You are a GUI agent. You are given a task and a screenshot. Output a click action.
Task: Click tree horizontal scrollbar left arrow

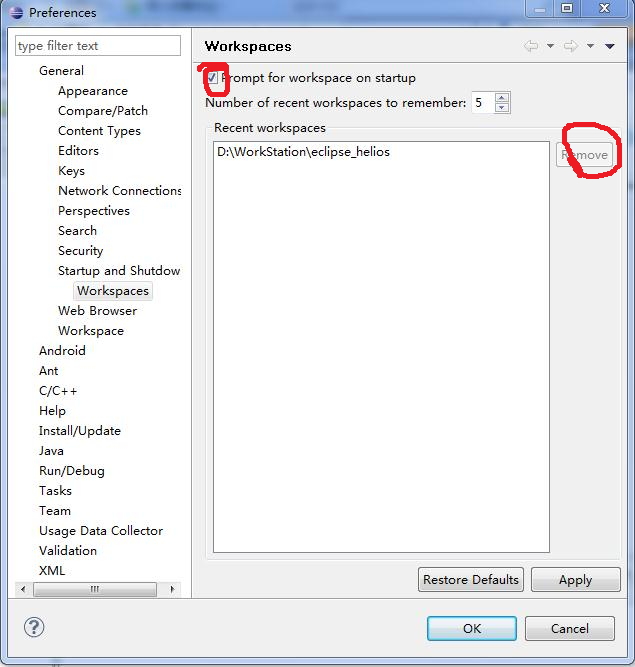23,589
